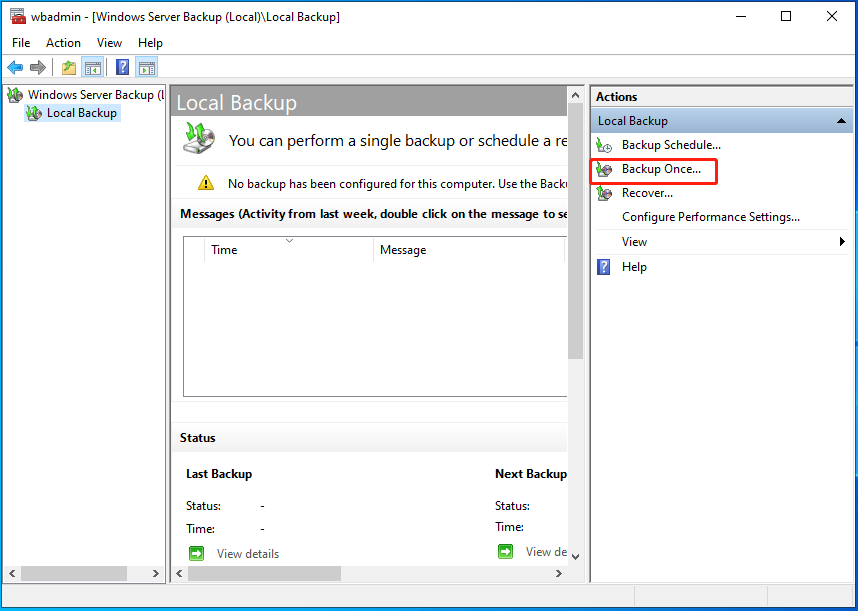This screenshot has height=611, width=858.
Task: Click the Forward navigation arrow
Action: pyautogui.click(x=38, y=67)
